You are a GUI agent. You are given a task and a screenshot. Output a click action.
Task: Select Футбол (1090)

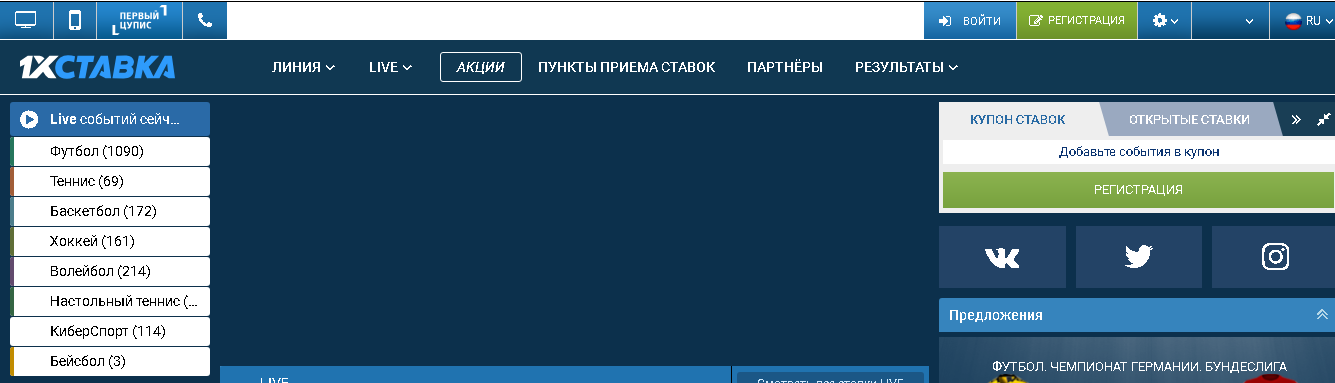(110, 152)
